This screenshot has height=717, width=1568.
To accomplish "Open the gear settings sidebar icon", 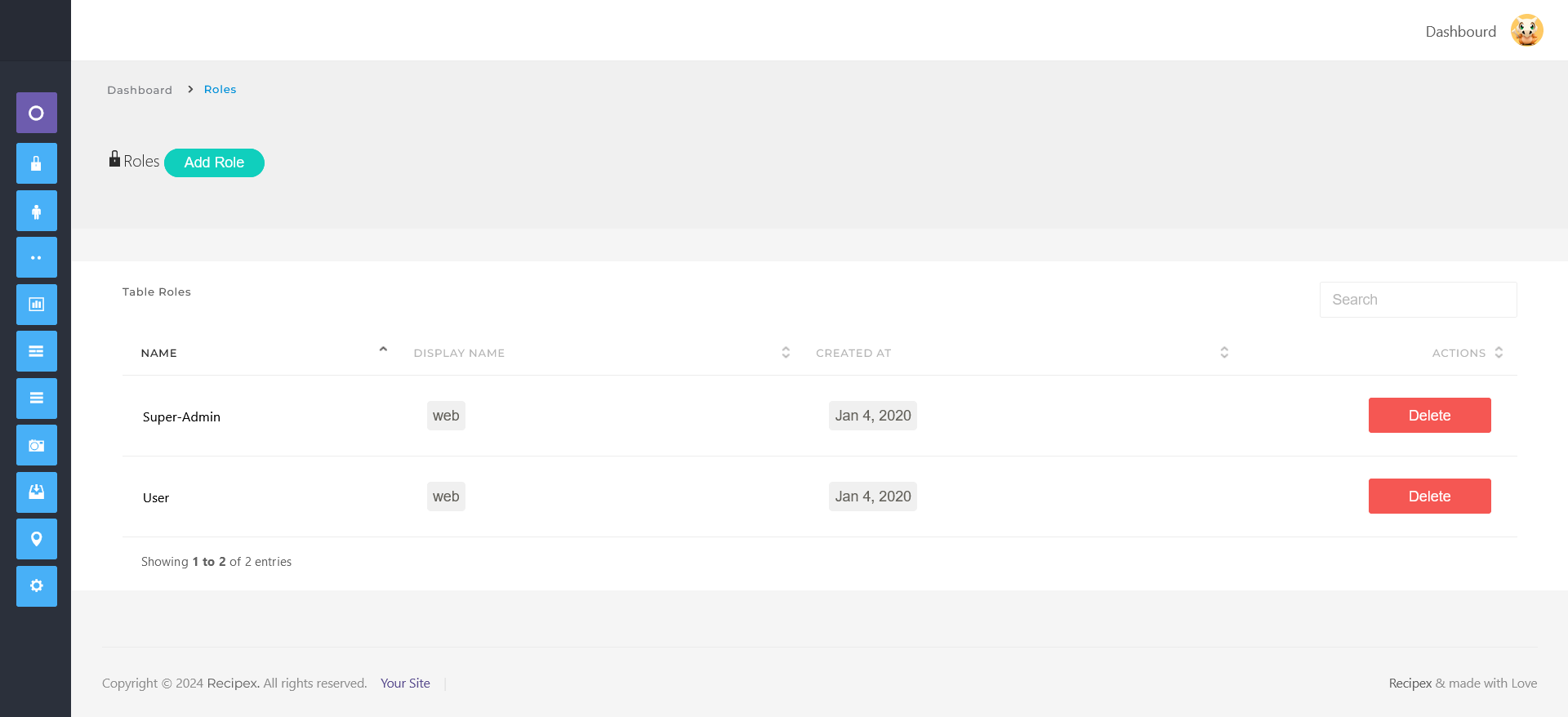I will (37, 586).
